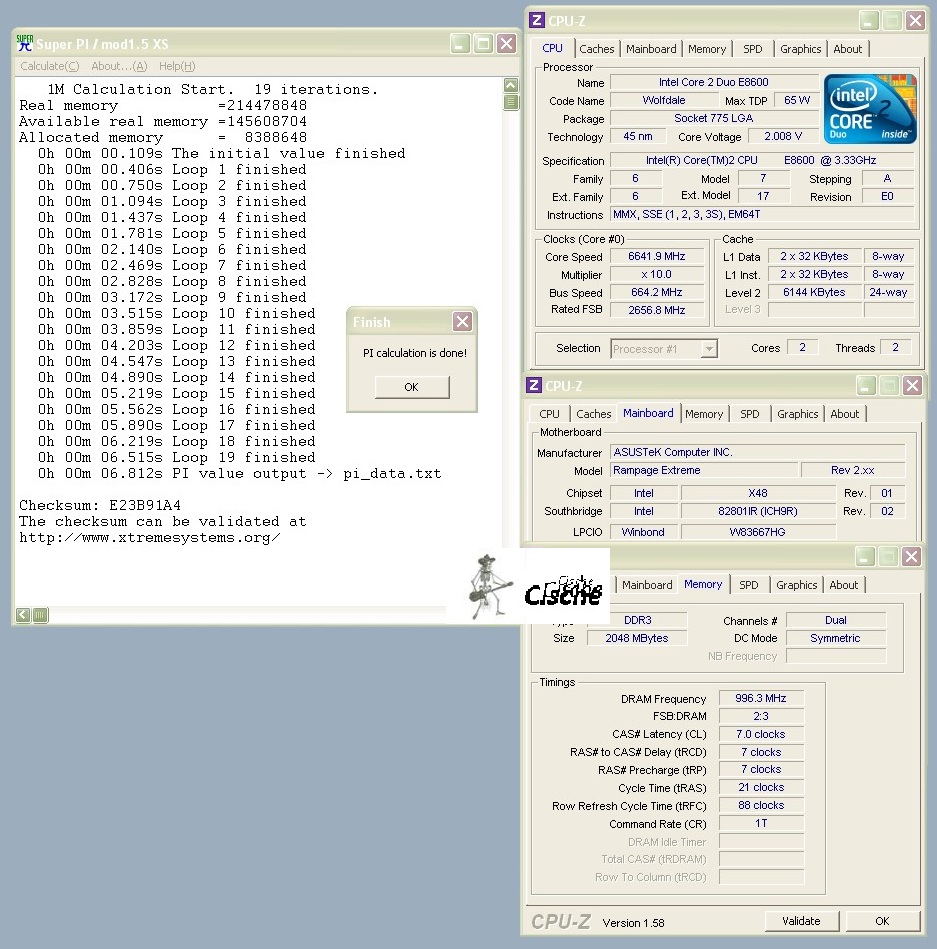Click the CPU-Z logo icon in Mainboard window title bar

(533, 385)
